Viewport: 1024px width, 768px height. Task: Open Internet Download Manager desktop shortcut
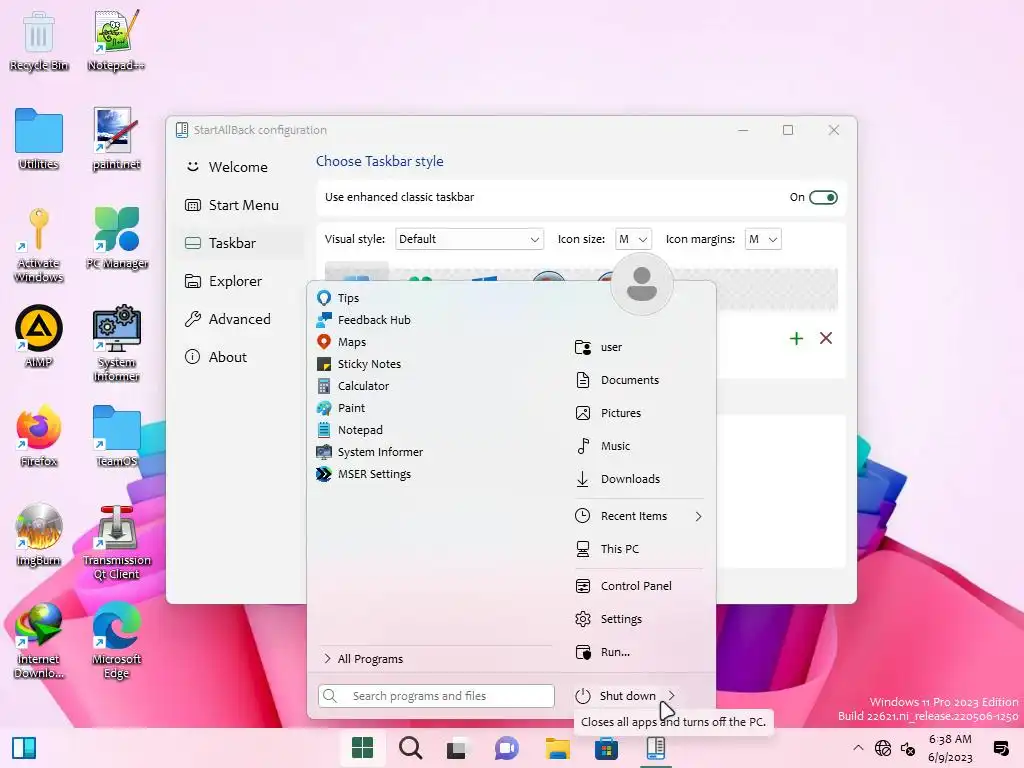tap(39, 641)
